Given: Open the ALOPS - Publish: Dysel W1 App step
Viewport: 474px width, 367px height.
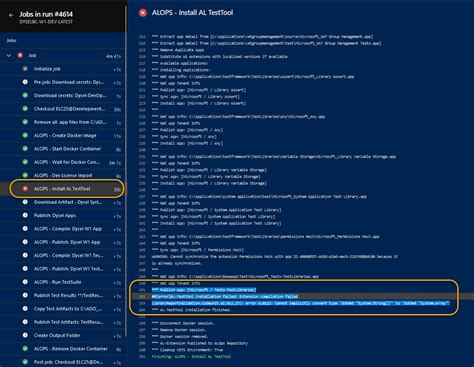Looking at the screenshot, I should point(62,242).
